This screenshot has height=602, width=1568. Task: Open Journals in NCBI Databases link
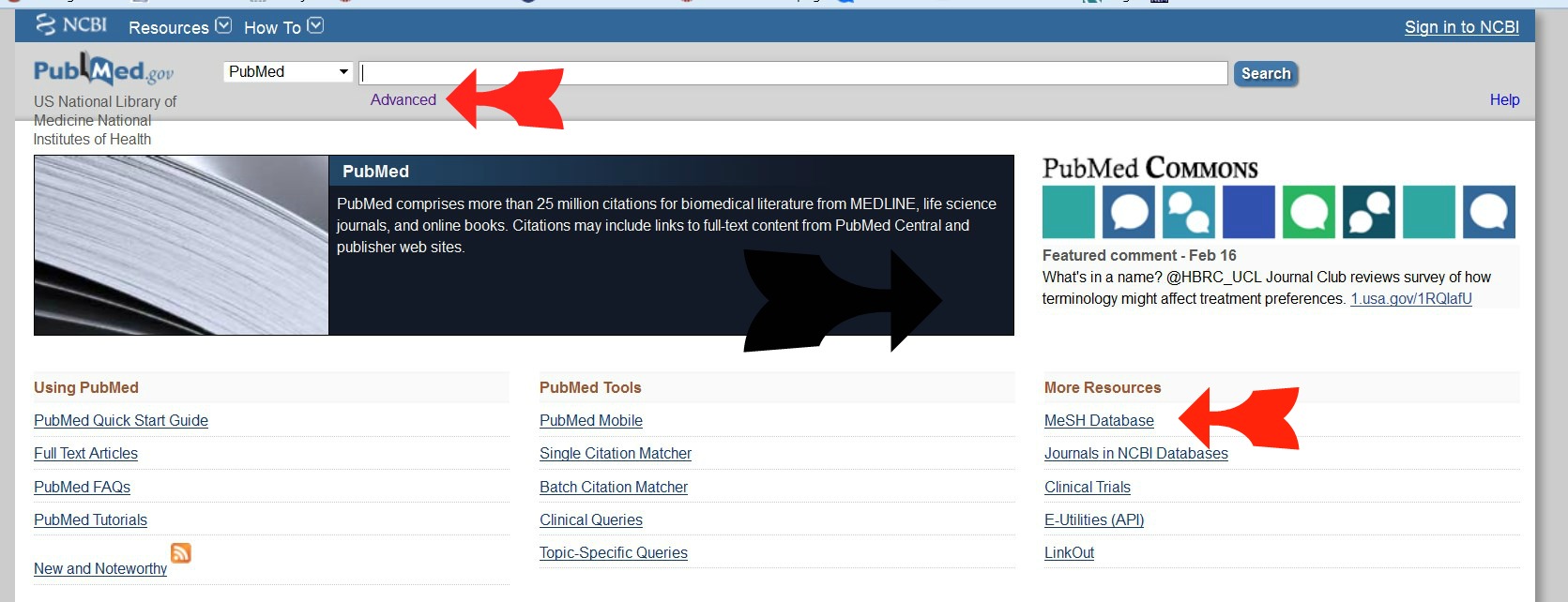click(x=1136, y=453)
